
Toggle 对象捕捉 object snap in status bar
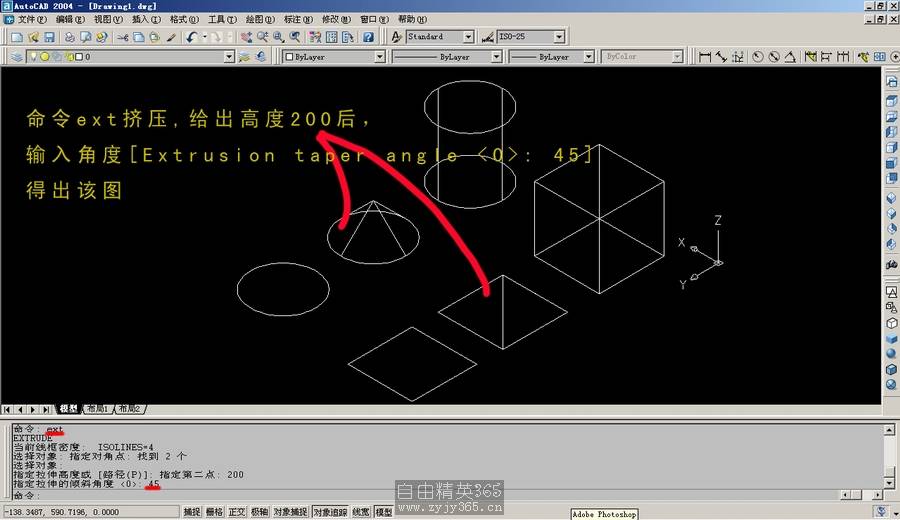tap(288, 512)
